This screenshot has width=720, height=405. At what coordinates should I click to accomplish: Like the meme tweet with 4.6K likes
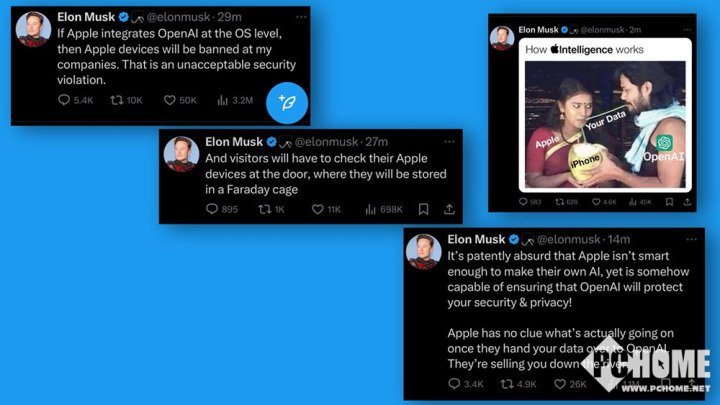[x=604, y=202]
